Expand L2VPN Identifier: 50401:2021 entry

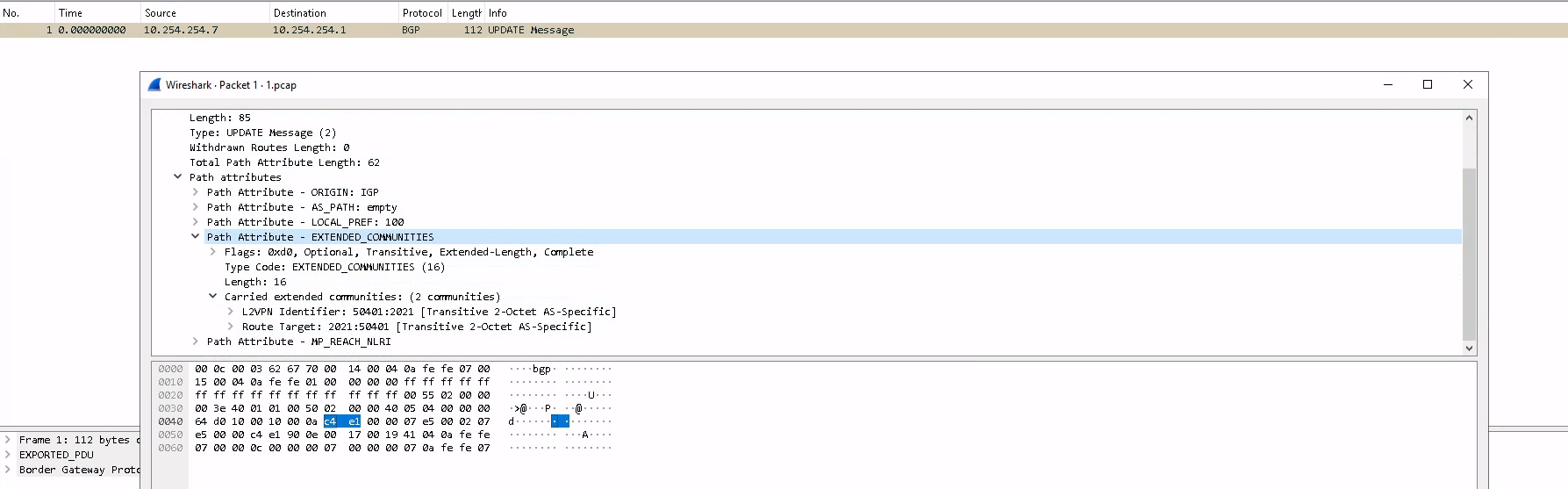point(231,312)
